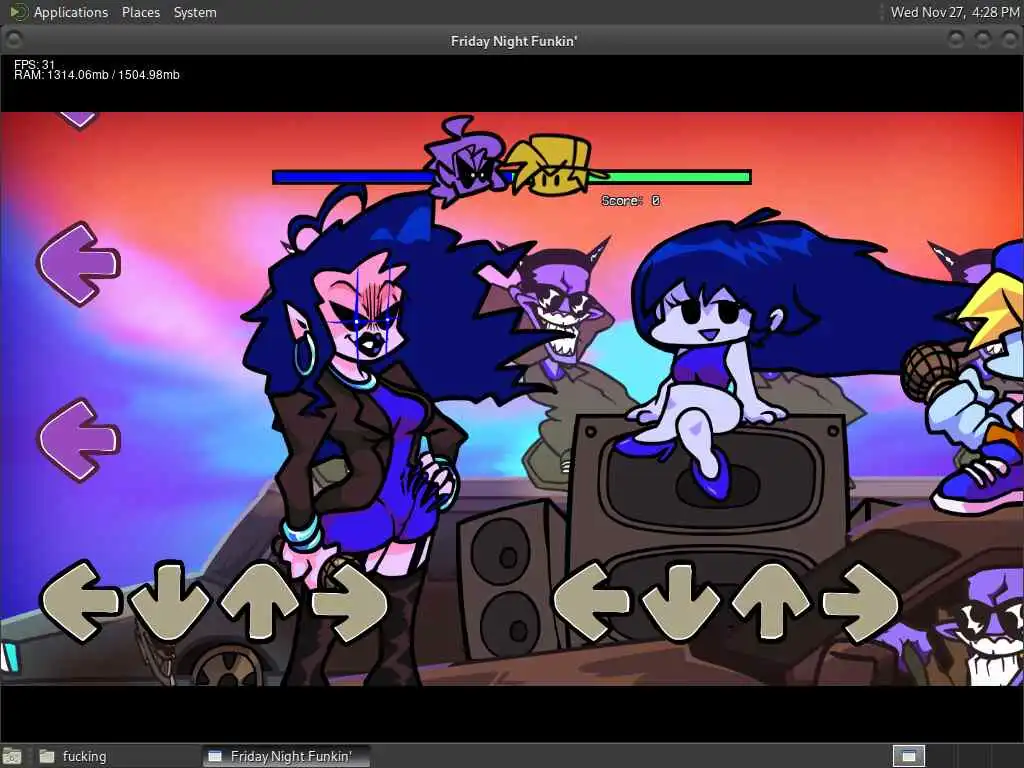Click the workspace switcher in the bottom panel
This screenshot has width=1024, height=768.
(909, 756)
